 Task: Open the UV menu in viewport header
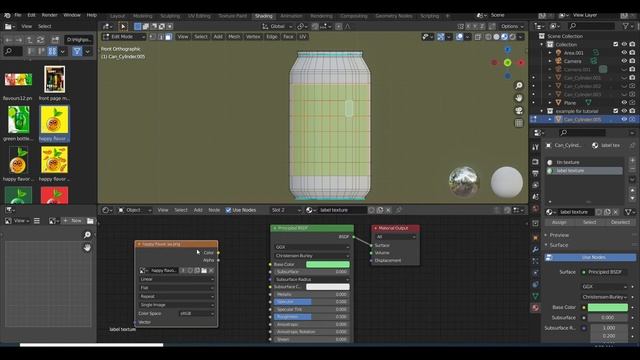click(302, 37)
